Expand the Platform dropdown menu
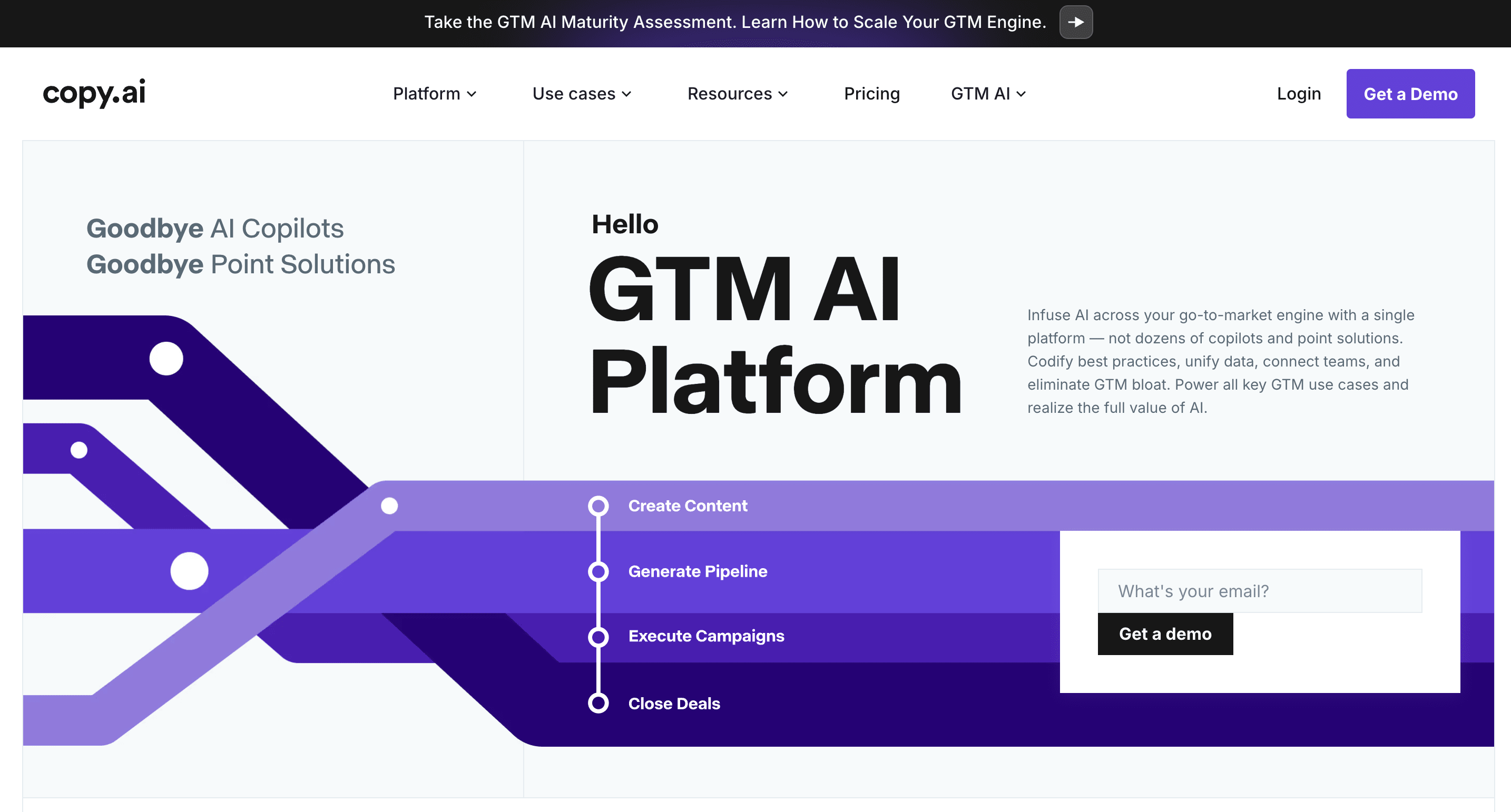Viewport: 1511px width, 812px height. [x=435, y=94]
